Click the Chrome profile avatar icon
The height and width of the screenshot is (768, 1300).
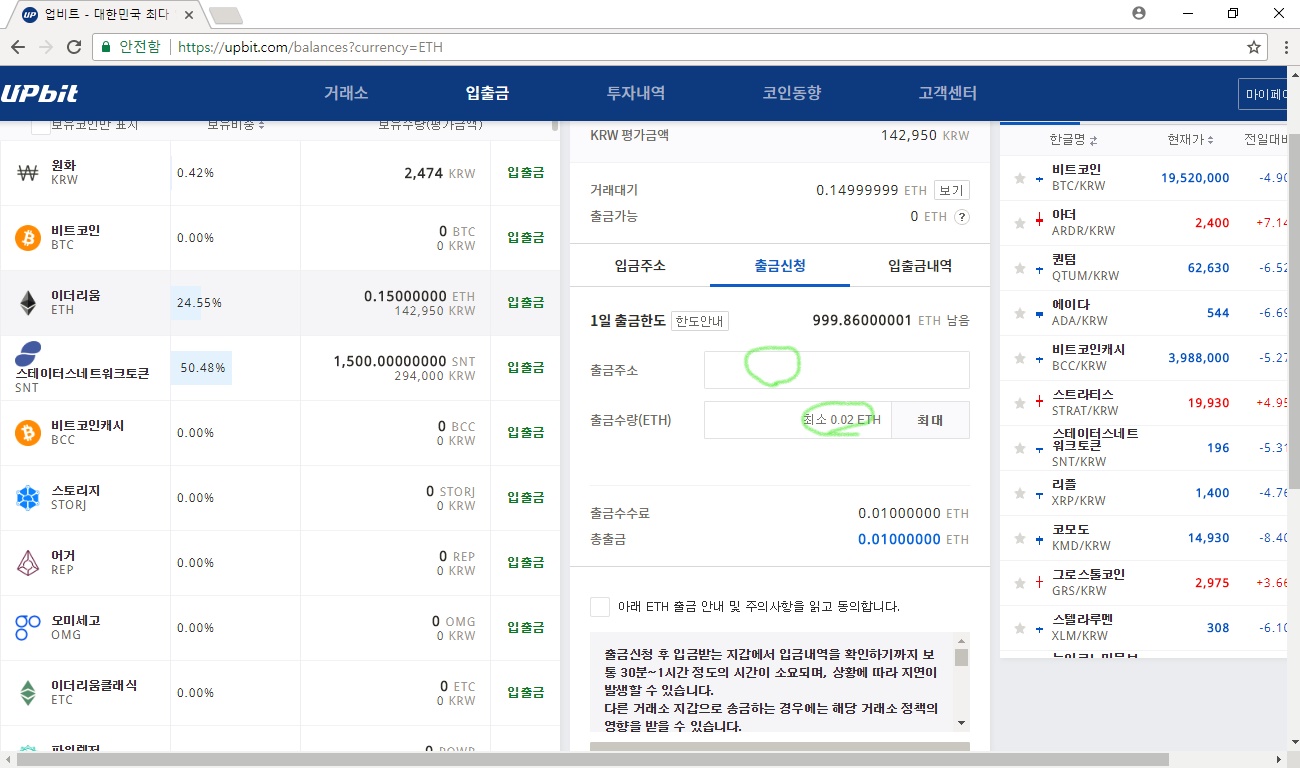[x=1138, y=13]
